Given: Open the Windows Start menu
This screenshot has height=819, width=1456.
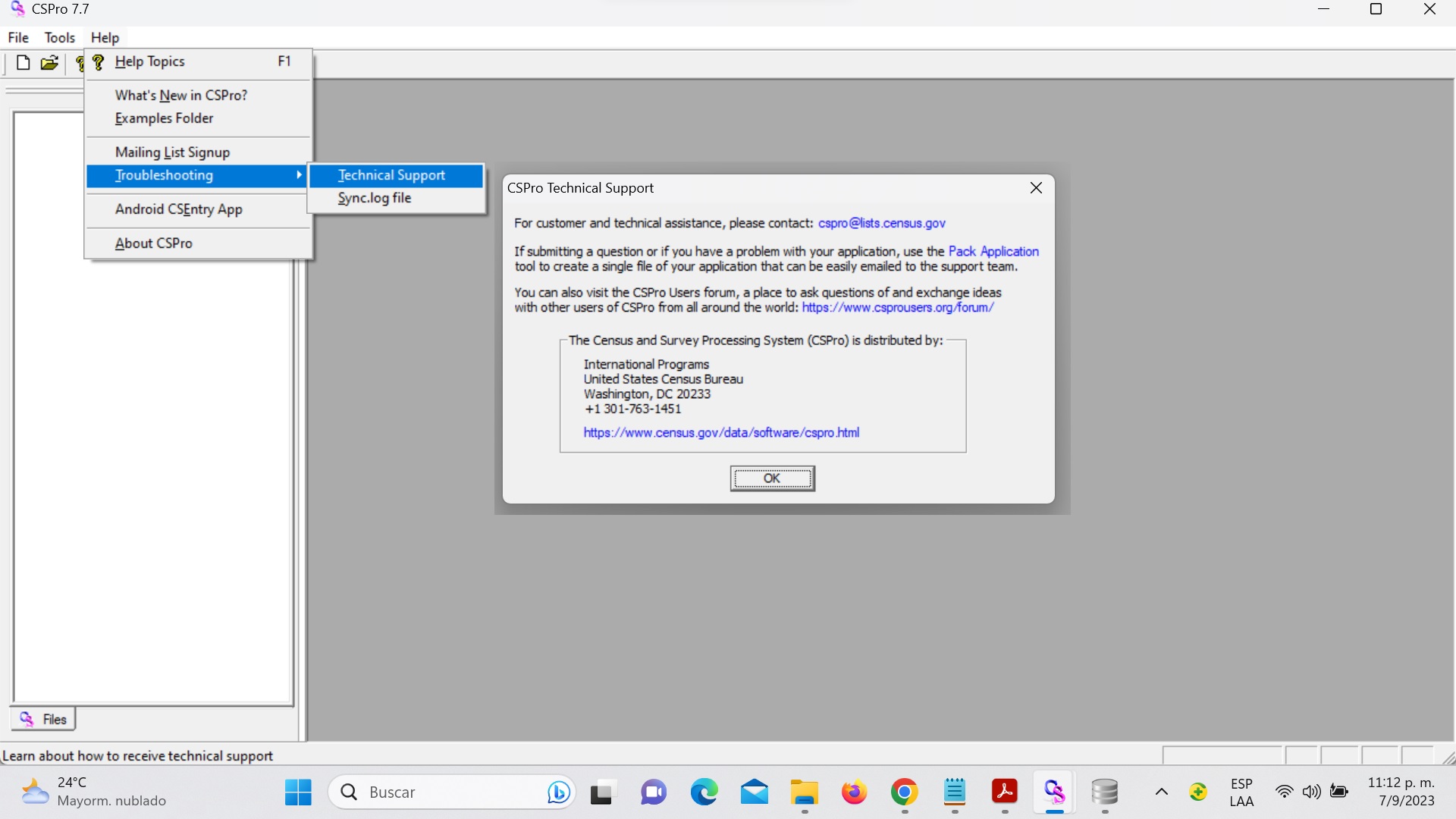Looking at the screenshot, I should (298, 792).
